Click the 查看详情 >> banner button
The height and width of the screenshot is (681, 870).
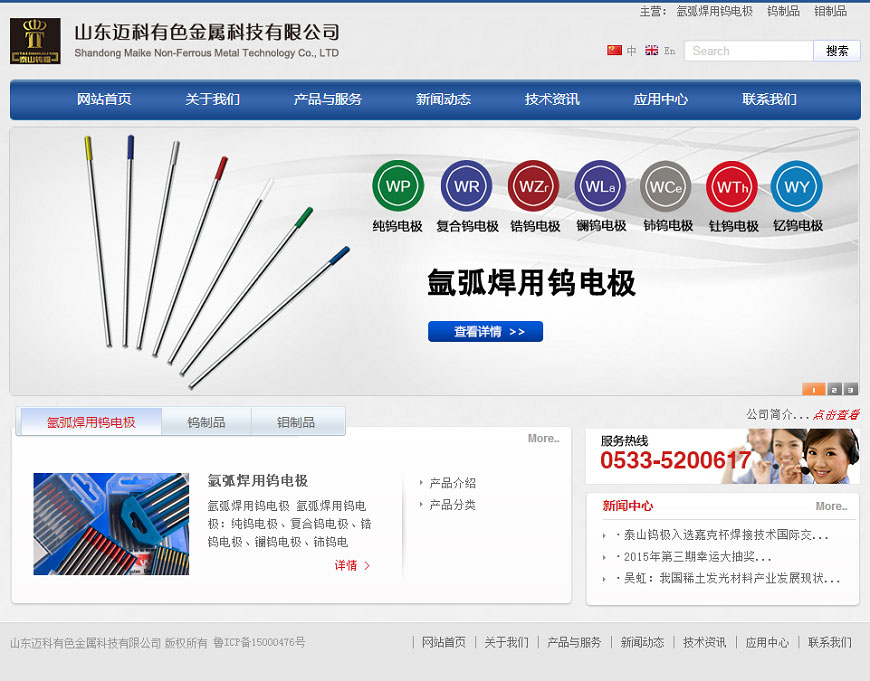point(485,331)
